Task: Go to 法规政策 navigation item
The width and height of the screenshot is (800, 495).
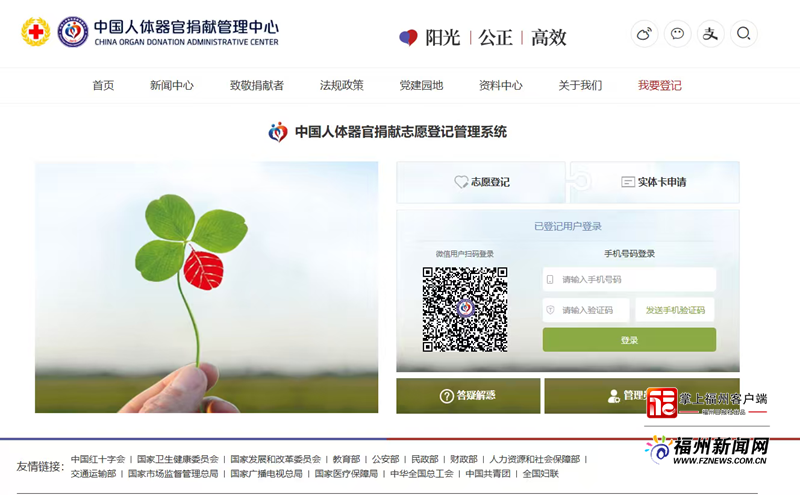Action: [342, 86]
